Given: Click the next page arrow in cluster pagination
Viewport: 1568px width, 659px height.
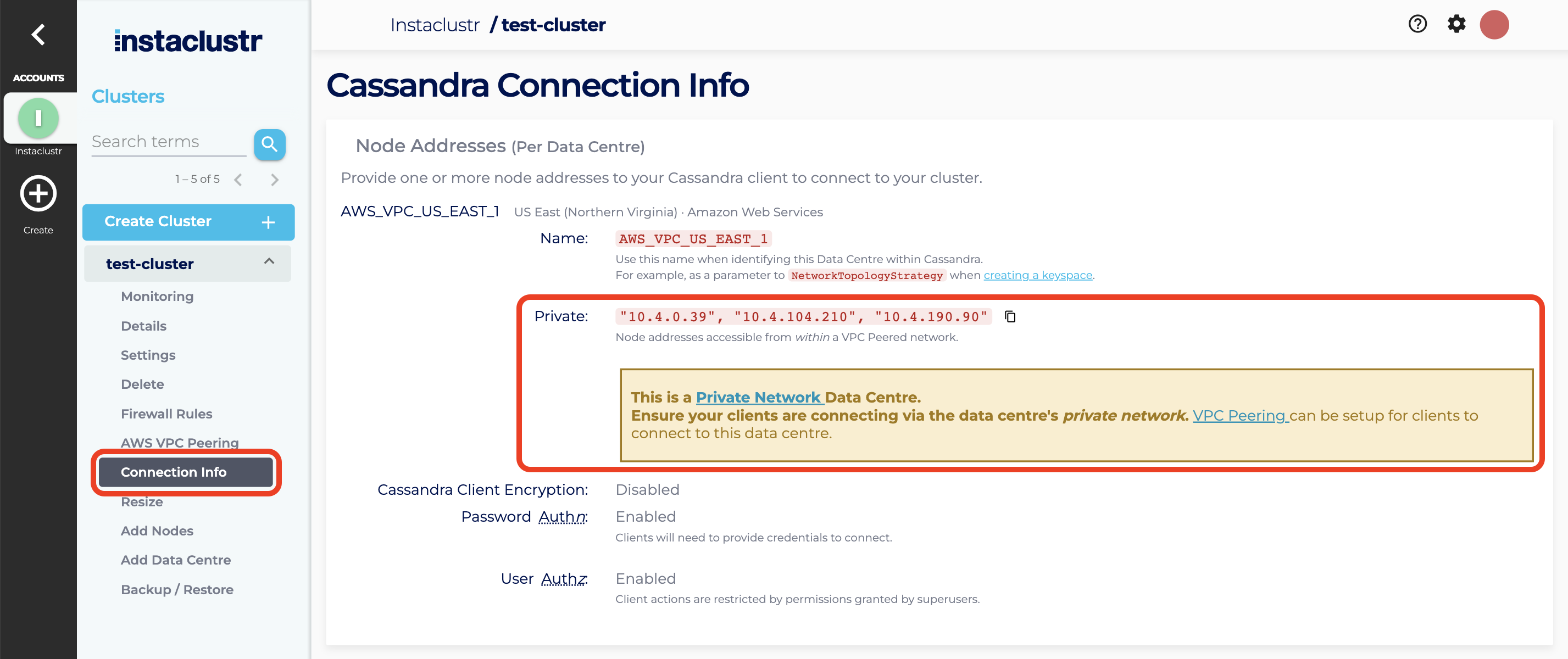Looking at the screenshot, I should pyautogui.click(x=275, y=179).
